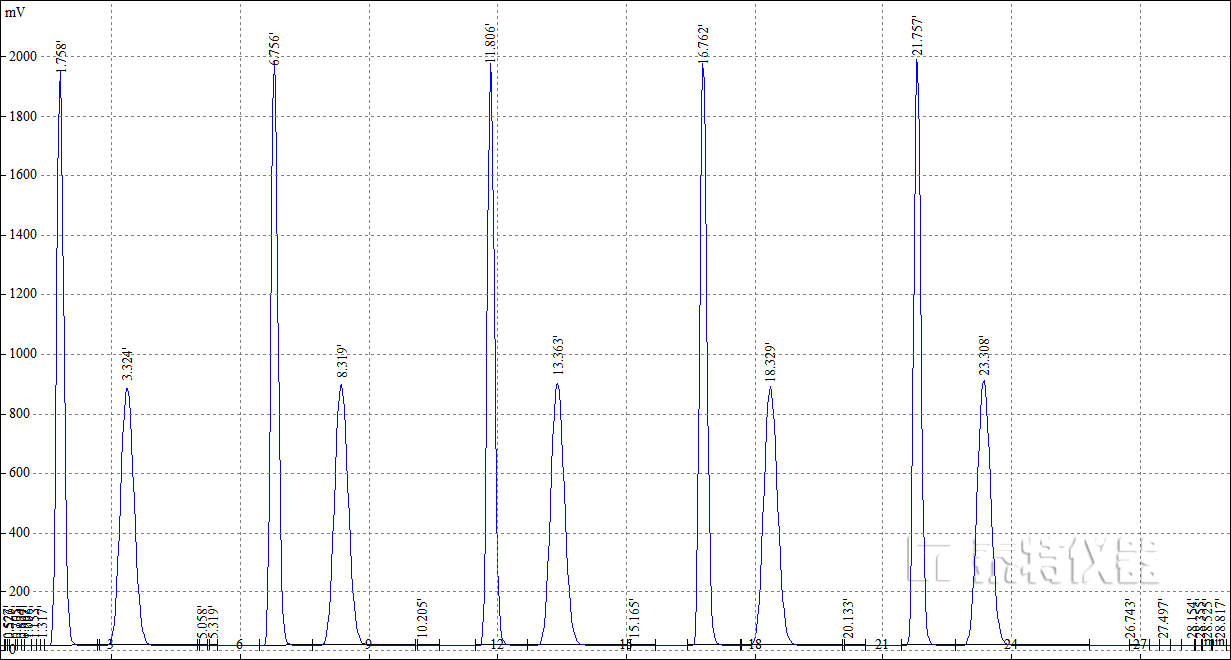The height and width of the screenshot is (660, 1231).
Task: Click the apex of the 8.319' peak
Action: 341,385
